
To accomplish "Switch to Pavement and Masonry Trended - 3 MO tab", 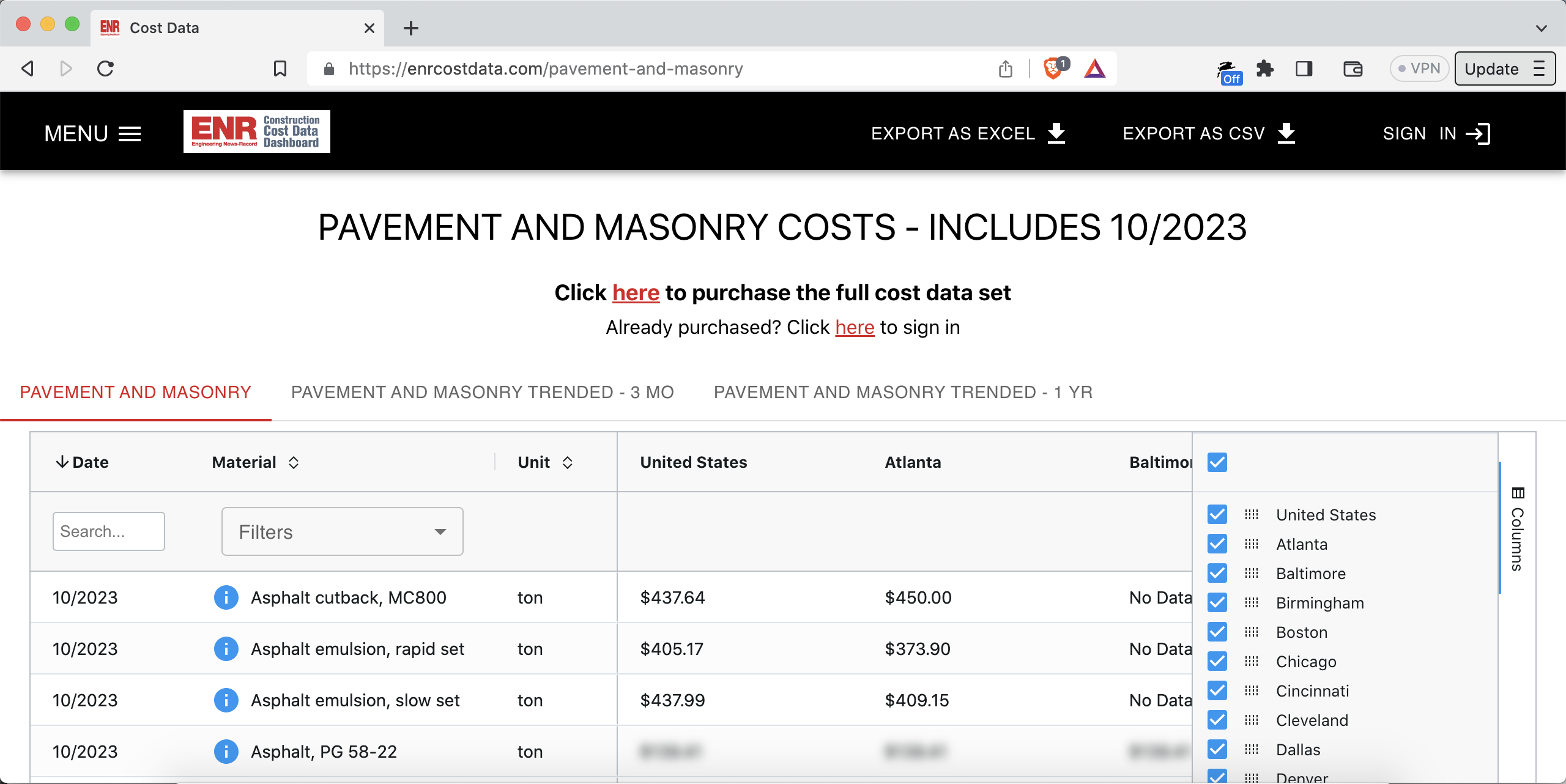I will 483,392.
